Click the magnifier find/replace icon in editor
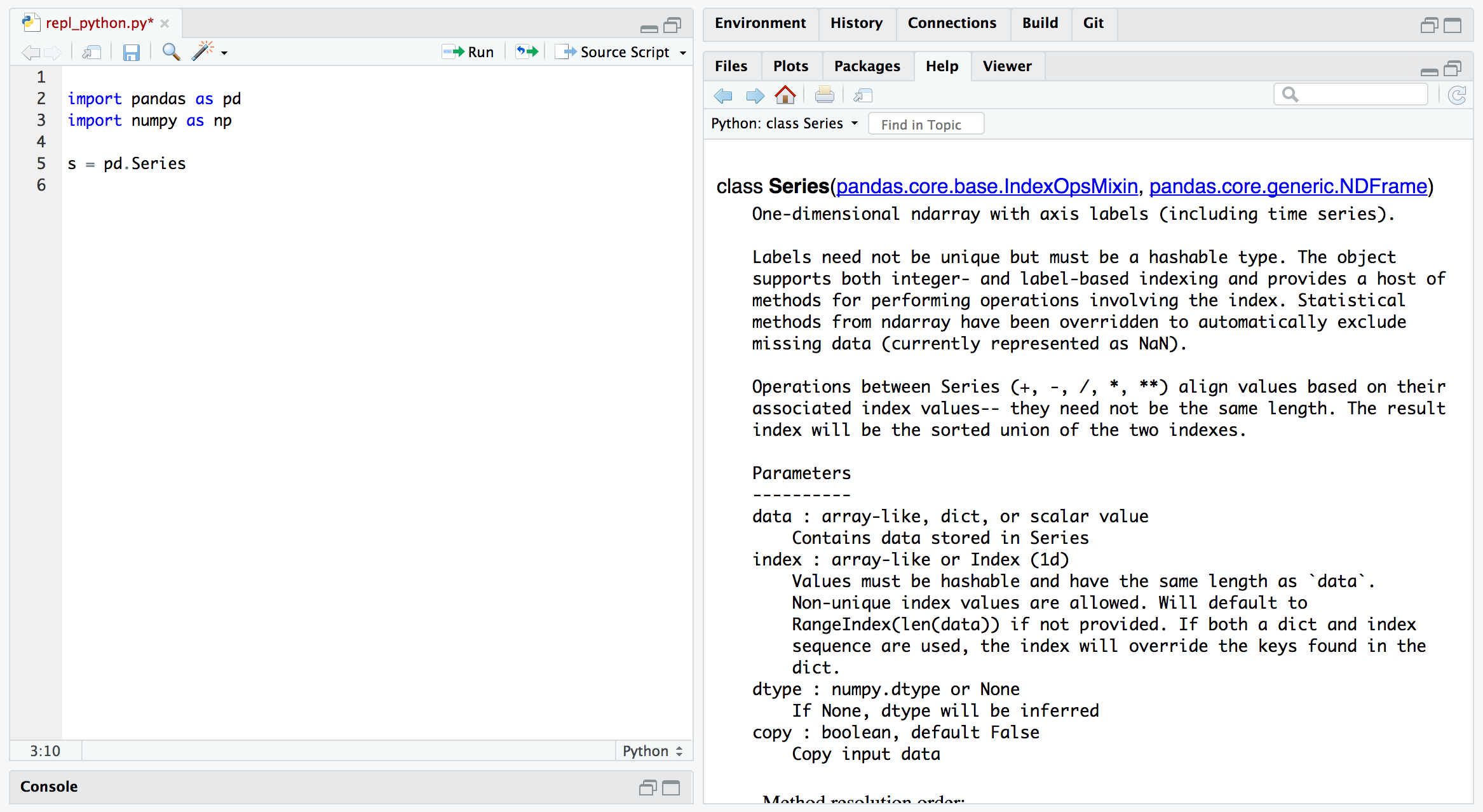 (x=170, y=51)
